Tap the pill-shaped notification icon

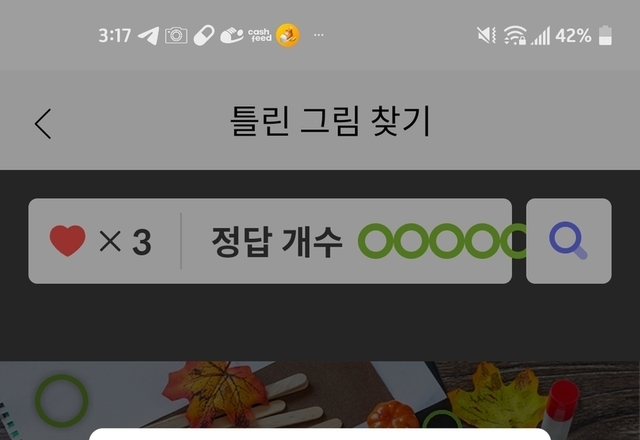point(204,36)
